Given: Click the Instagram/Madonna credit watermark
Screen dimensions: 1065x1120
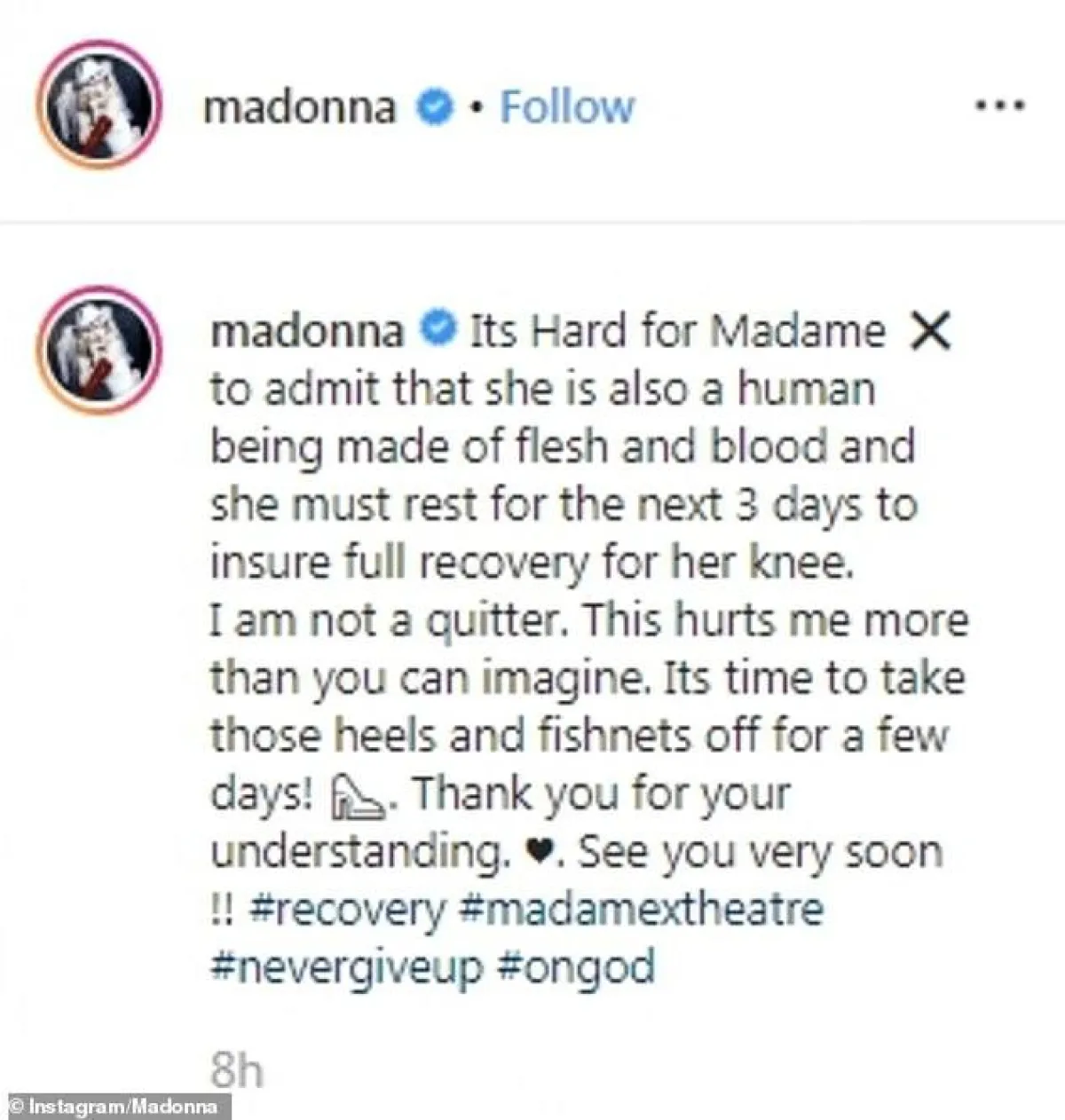Looking at the screenshot, I should [115, 1107].
